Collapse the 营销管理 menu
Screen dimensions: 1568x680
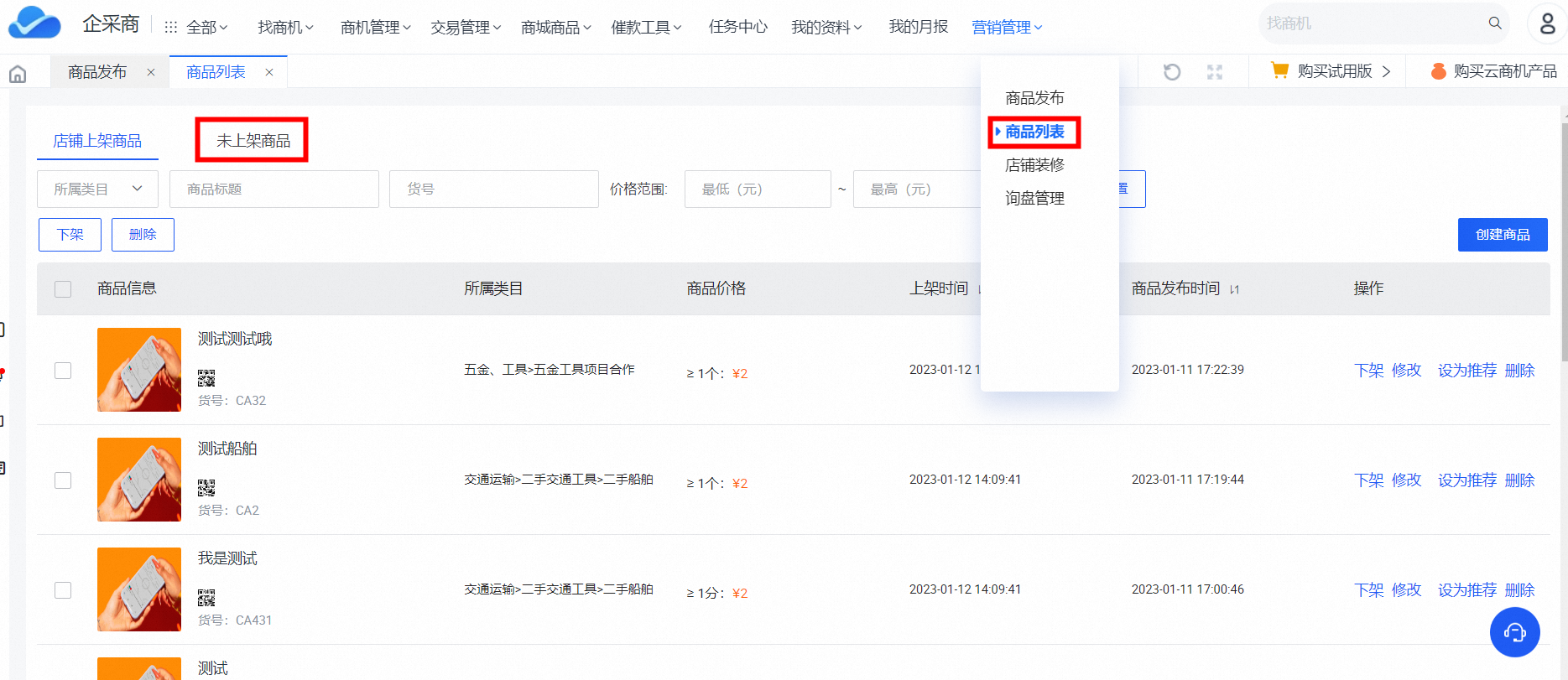pos(1007,28)
